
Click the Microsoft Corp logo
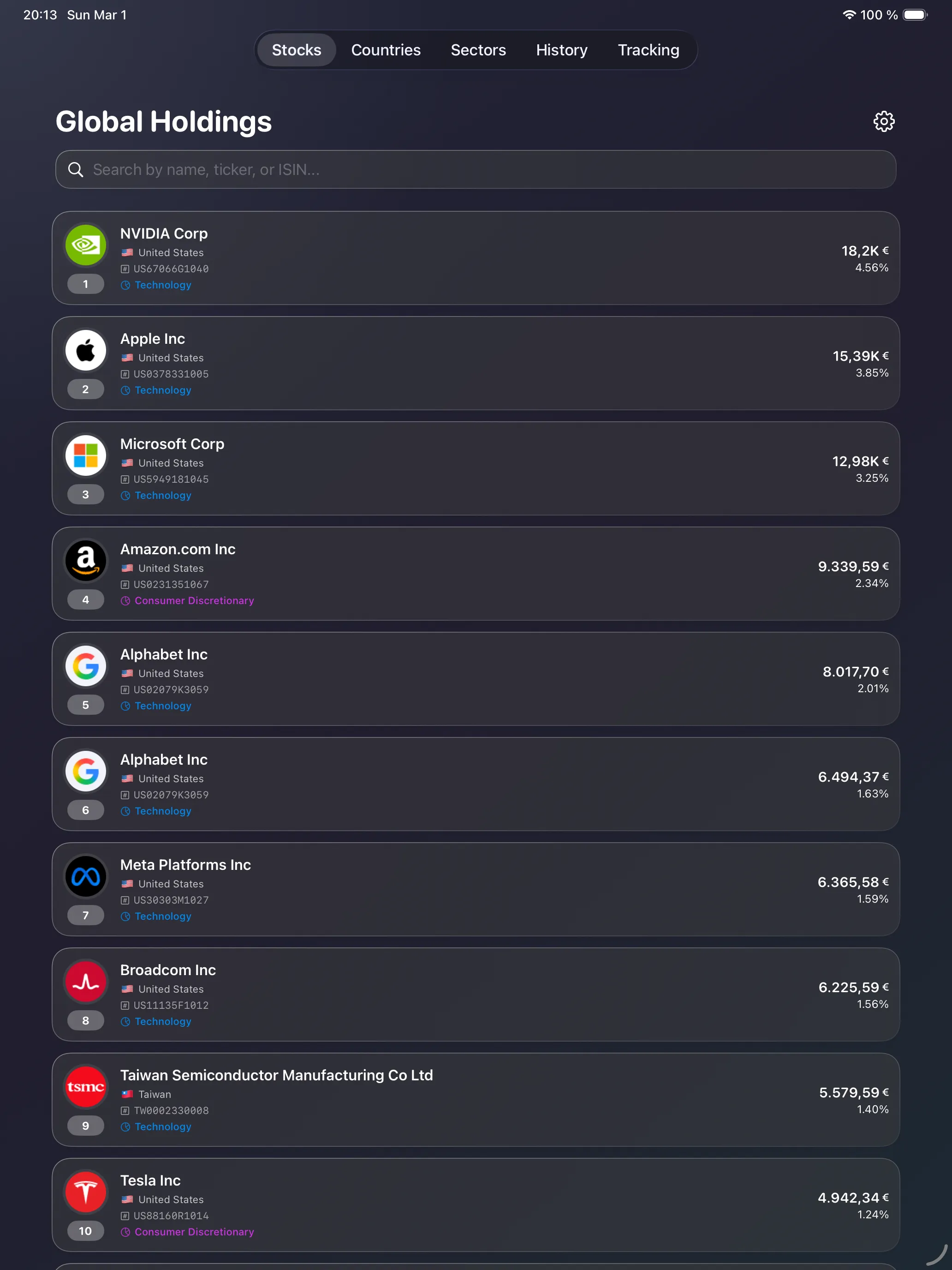(x=85, y=455)
